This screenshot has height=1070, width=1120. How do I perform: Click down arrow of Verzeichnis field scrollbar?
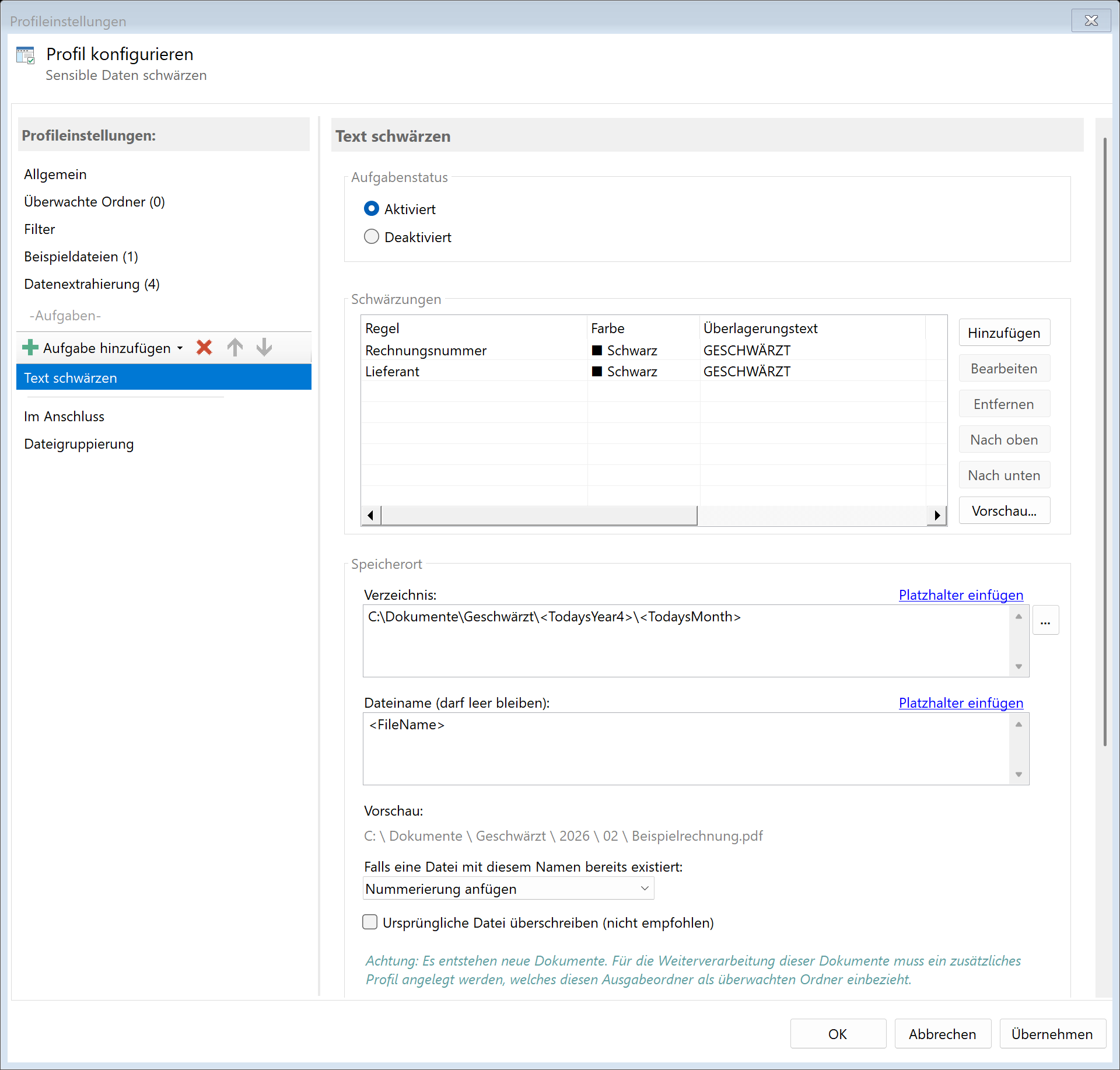tap(1019, 667)
